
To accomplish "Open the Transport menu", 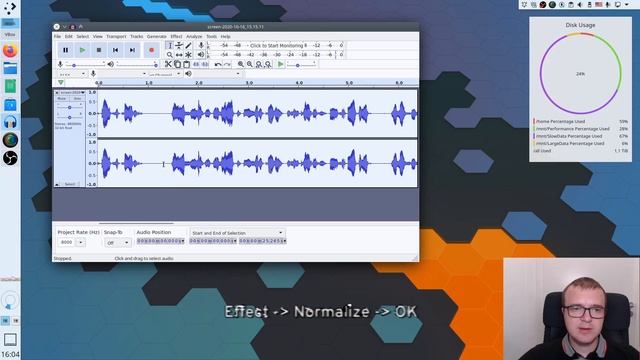I will (x=116, y=36).
